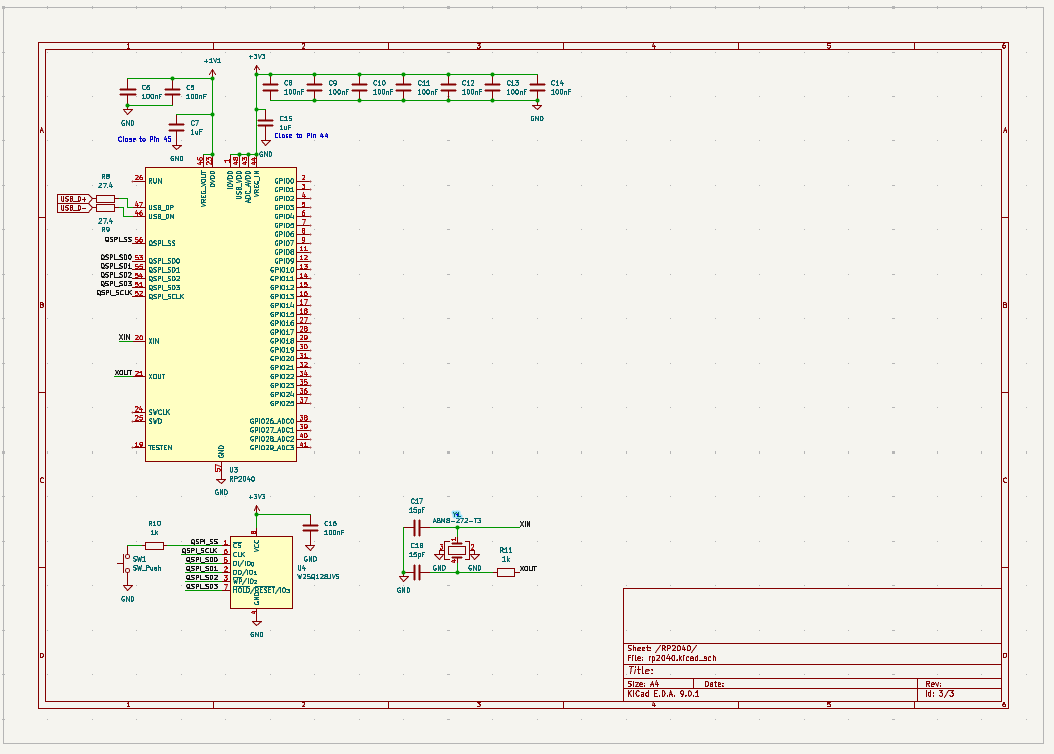Select the ABM8-272-T3 crystal symbol Y4
This screenshot has width=1054, height=754.
(x=457, y=551)
